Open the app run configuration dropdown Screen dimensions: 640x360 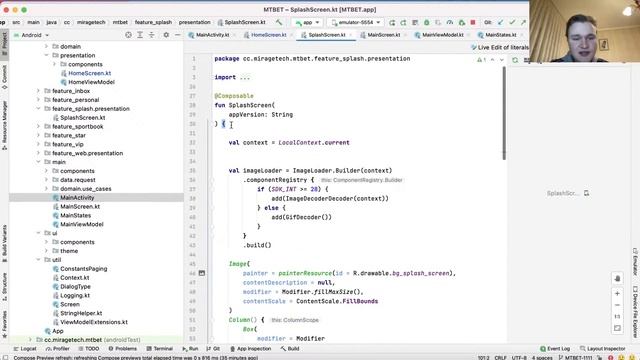(307, 22)
